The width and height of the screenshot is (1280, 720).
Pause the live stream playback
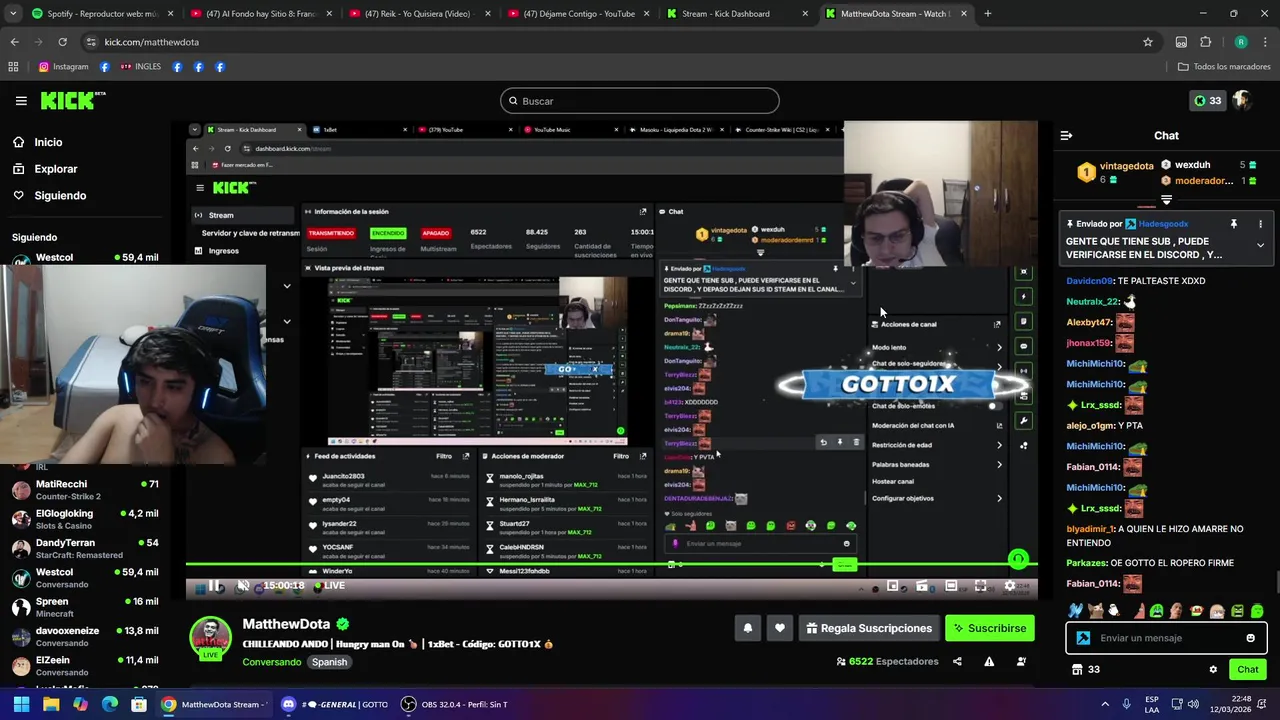215,586
